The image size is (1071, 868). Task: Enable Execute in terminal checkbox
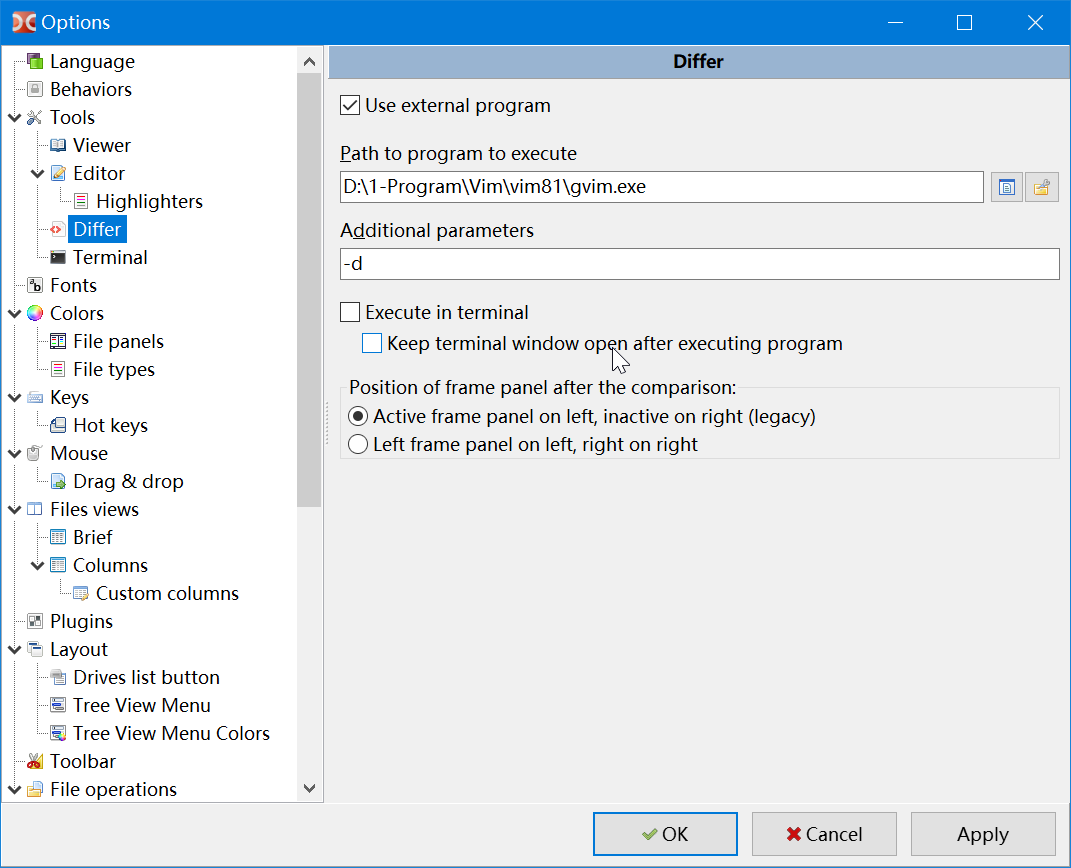(x=350, y=312)
